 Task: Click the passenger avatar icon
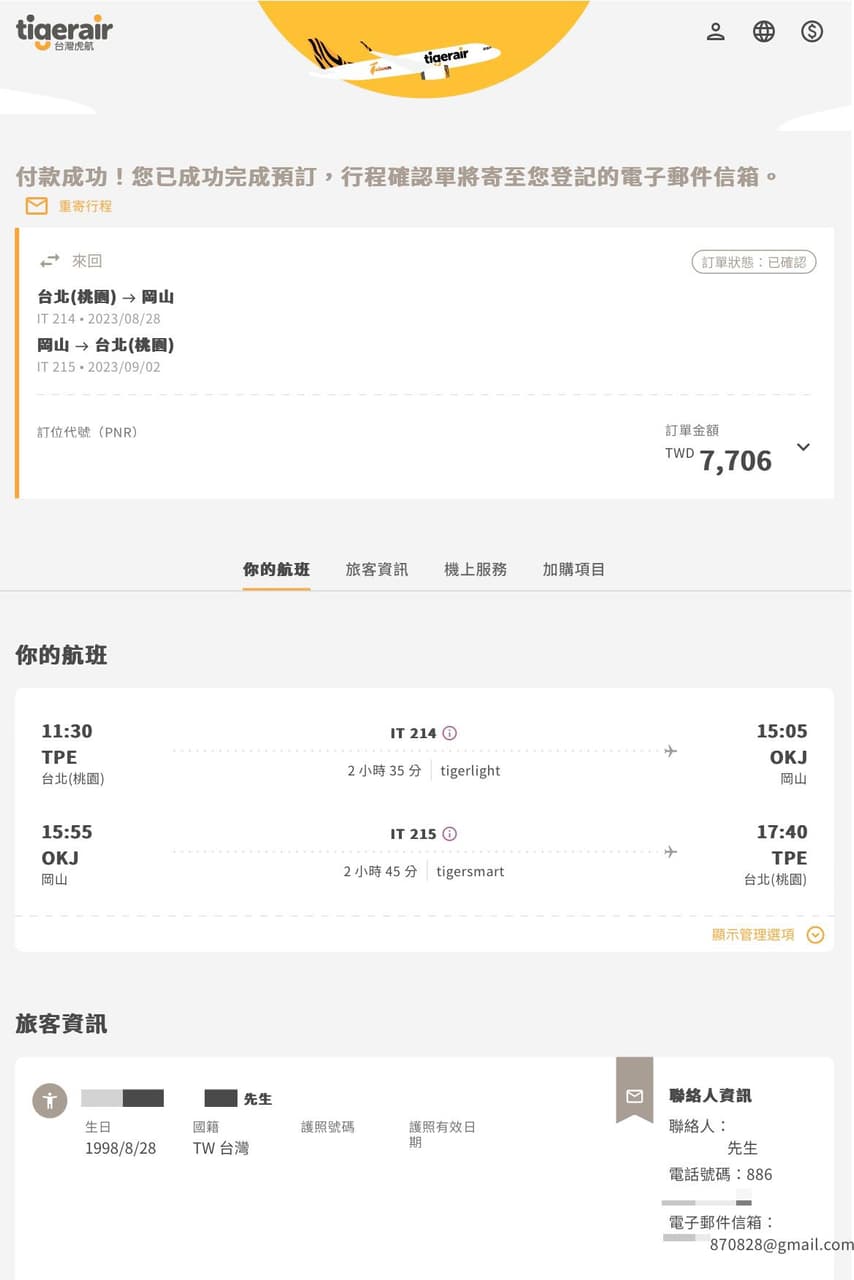50,1101
